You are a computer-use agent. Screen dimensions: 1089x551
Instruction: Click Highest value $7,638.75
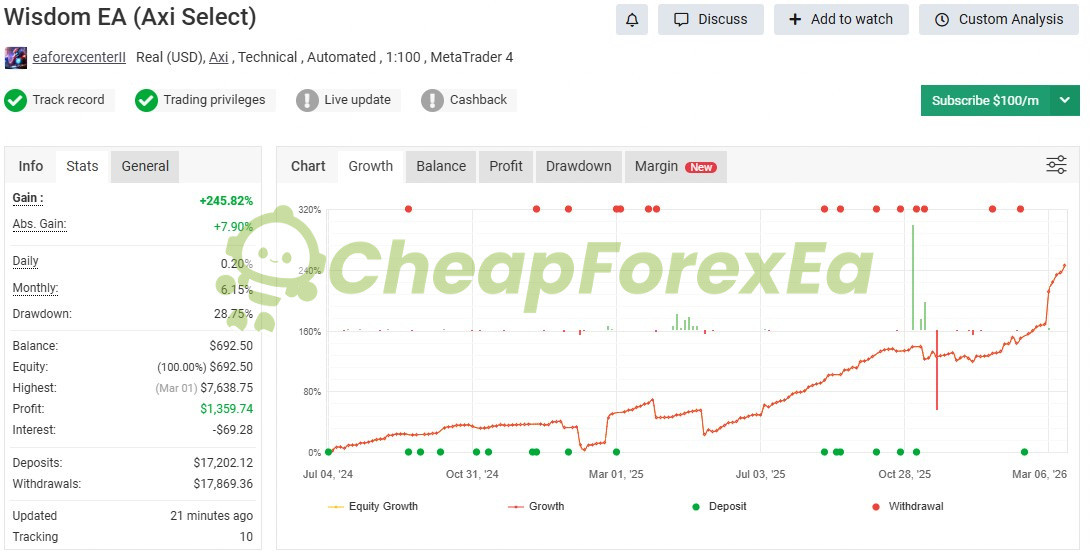tap(226, 388)
